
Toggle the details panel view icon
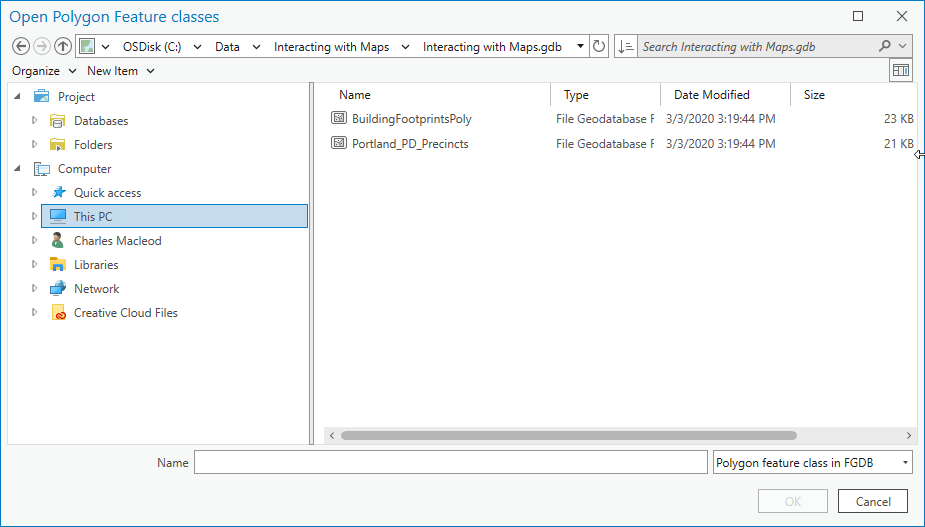pos(900,71)
